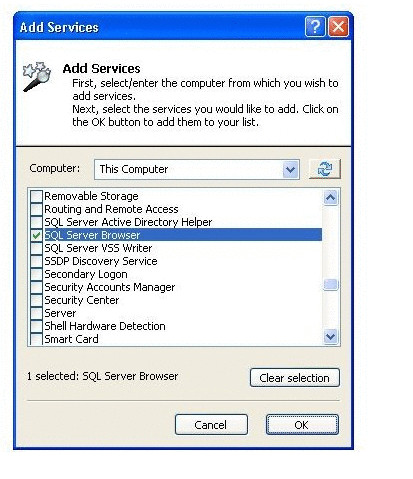Select the Routing and Remote Access item
Screen dimensions: 413x479
point(111,209)
